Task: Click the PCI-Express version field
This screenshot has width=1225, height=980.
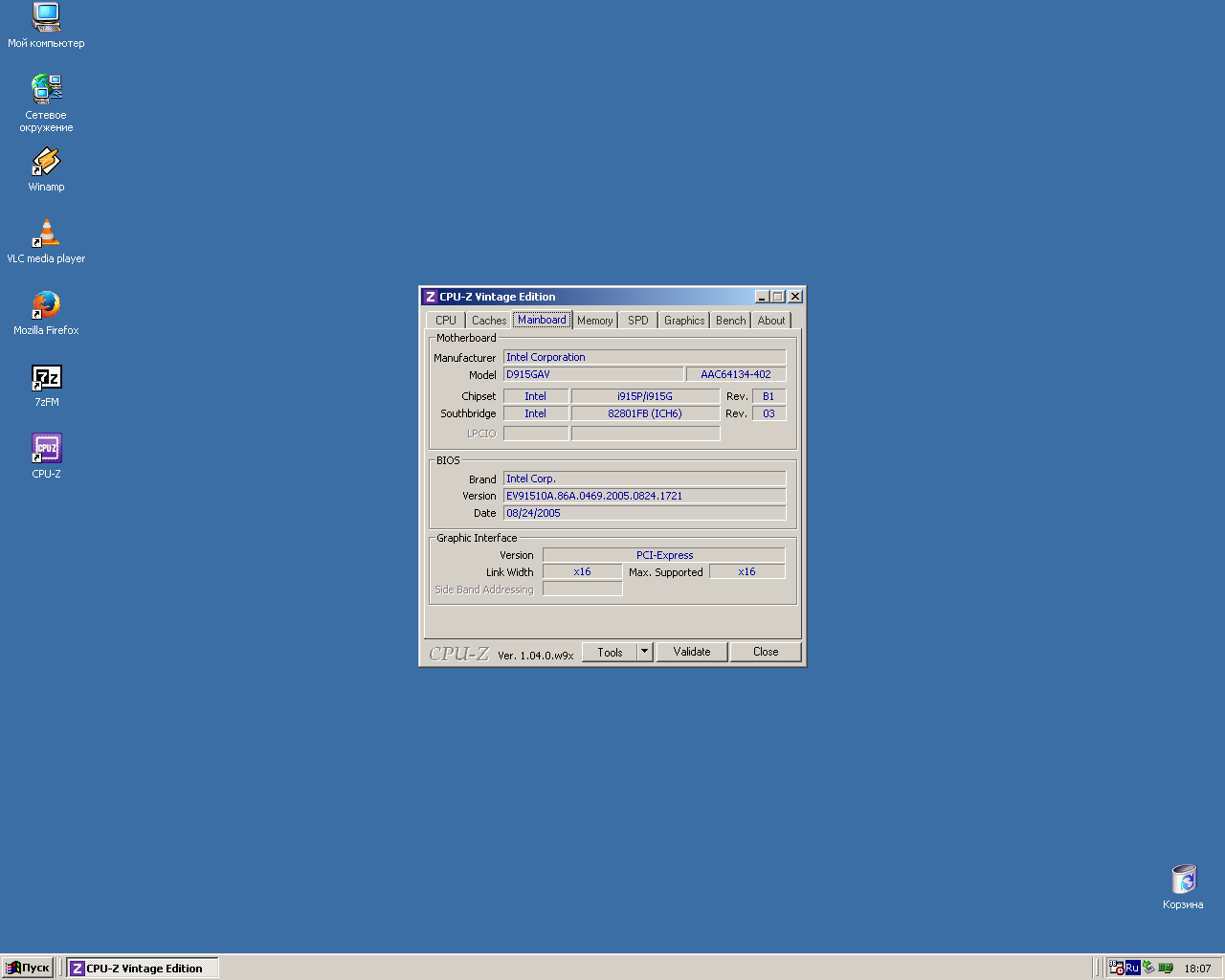Action: point(664,555)
